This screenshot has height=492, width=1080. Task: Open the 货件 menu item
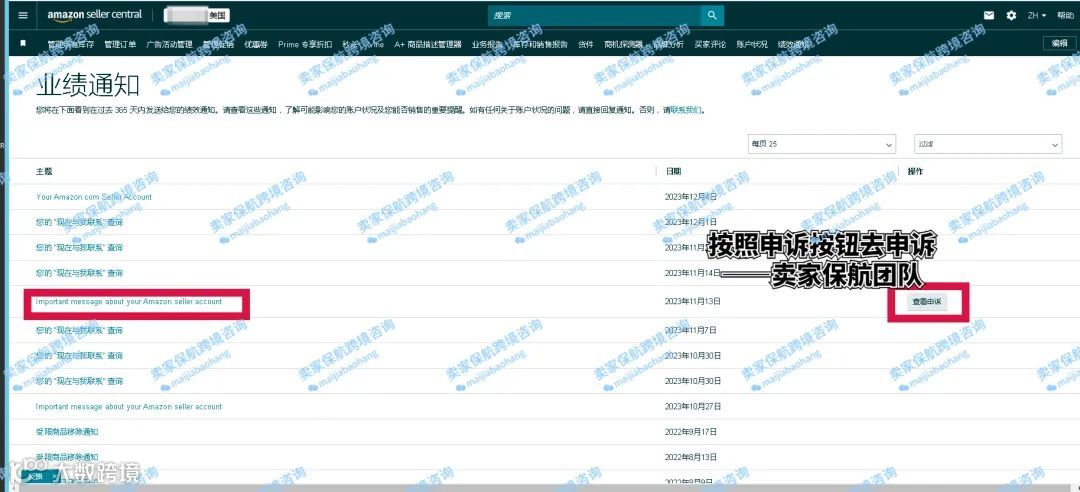585,45
